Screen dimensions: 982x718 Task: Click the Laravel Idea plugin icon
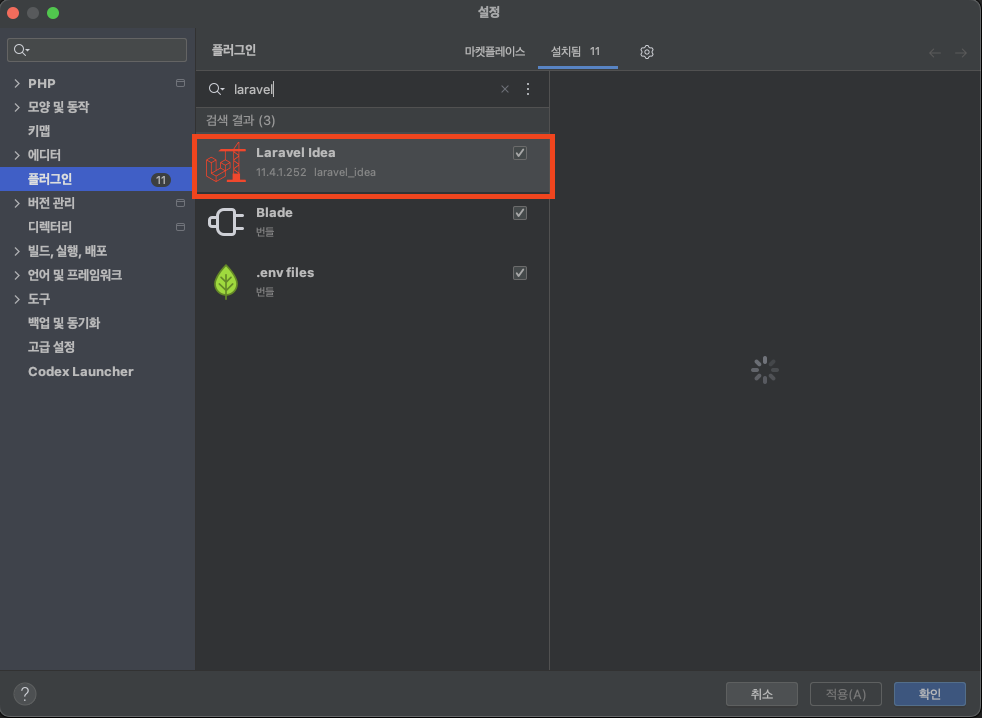(x=226, y=162)
